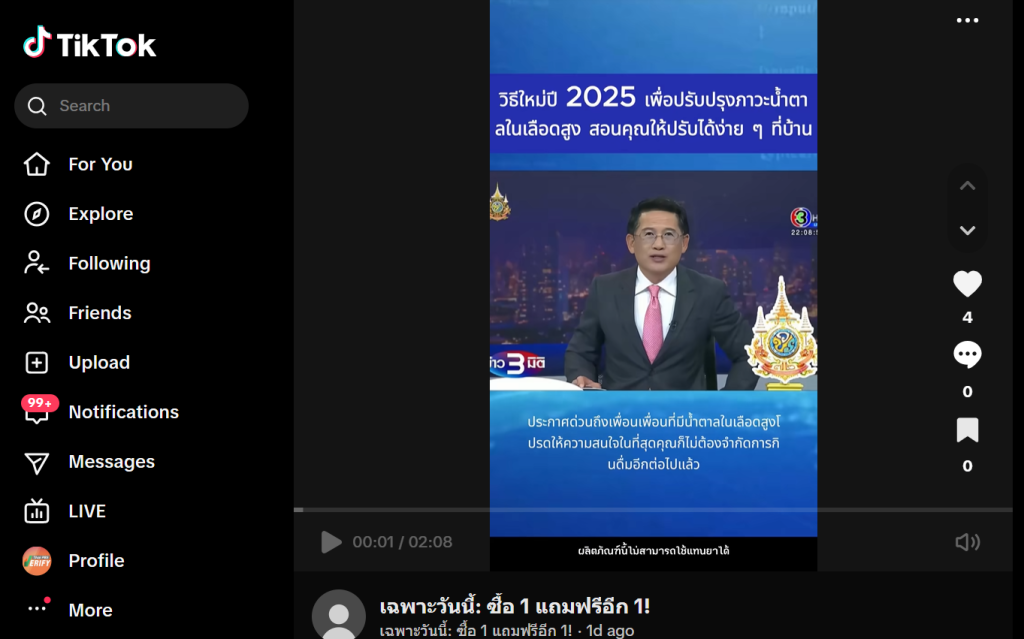Toggle the video volume speaker icon
1024x639 pixels.
click(967, 542)
